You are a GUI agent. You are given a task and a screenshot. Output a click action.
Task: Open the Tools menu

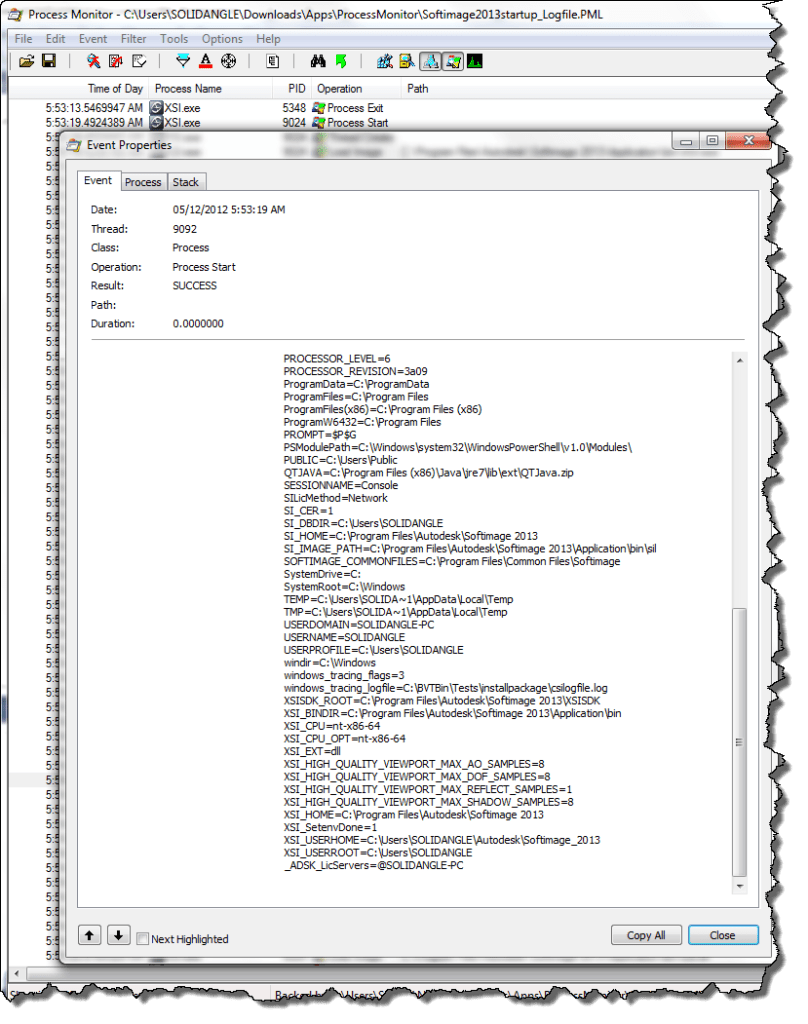(174, 39)
